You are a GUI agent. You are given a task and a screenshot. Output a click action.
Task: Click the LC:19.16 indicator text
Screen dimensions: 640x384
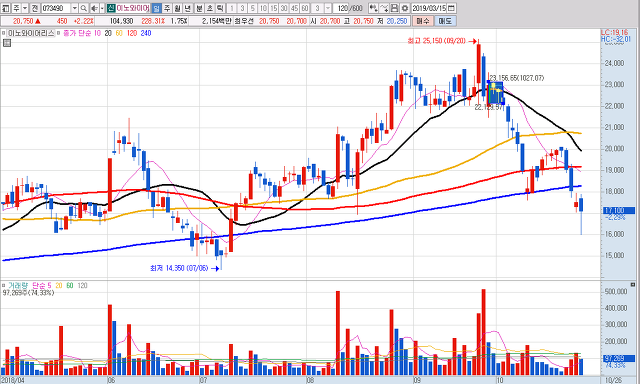[x=614, y=32]
